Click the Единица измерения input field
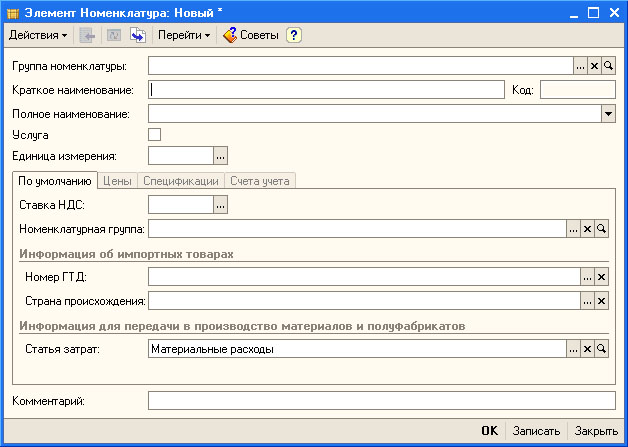This screenshot has width=628, height=447. [x=181, y=156]
